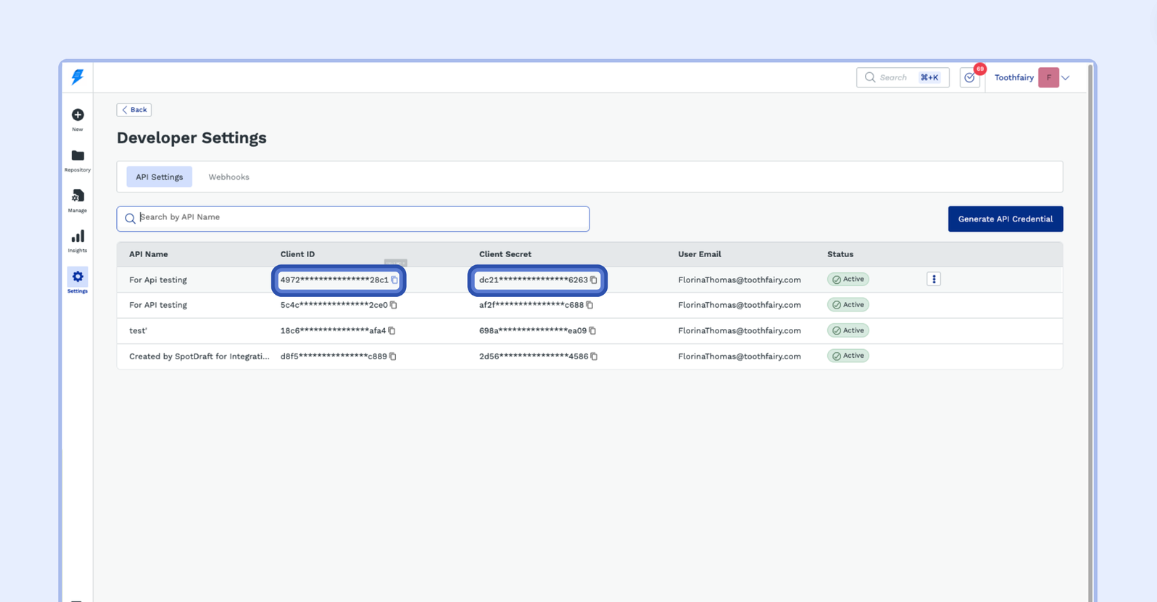Copy Client Secret starting with dc21
The width and height of the screenshot is (1157, 602).
point(594,280)
